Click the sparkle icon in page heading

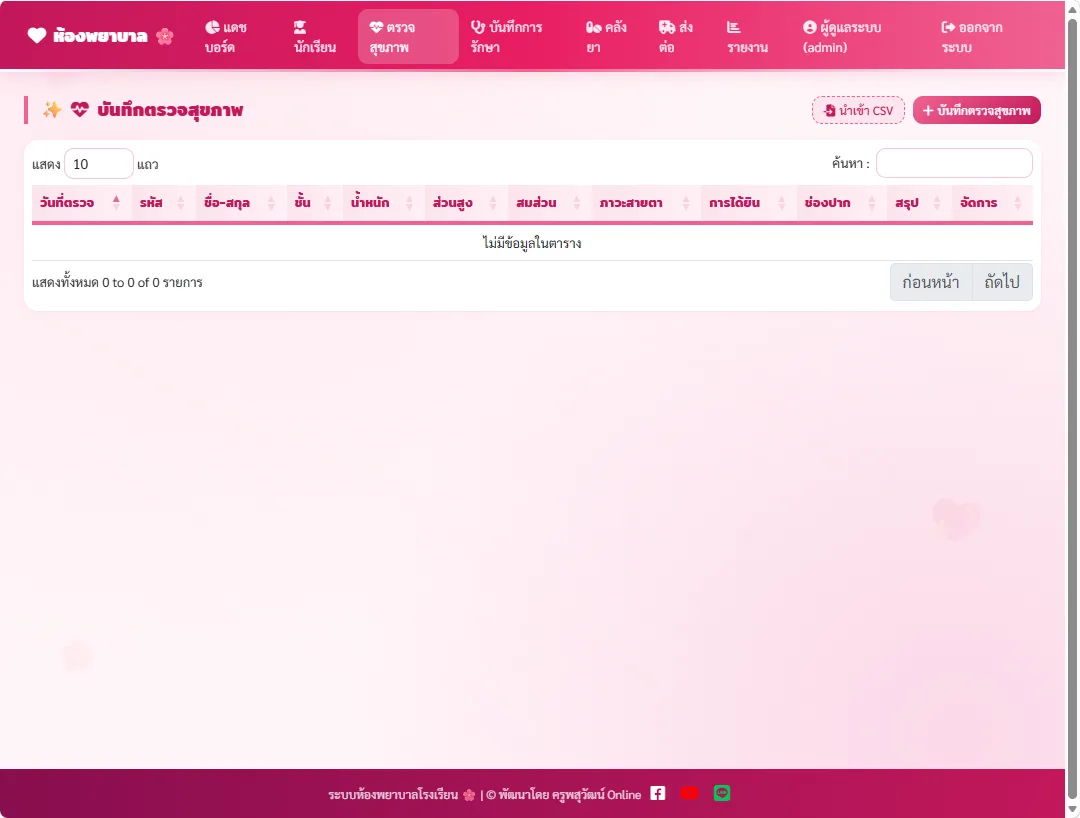click(52, 109)
